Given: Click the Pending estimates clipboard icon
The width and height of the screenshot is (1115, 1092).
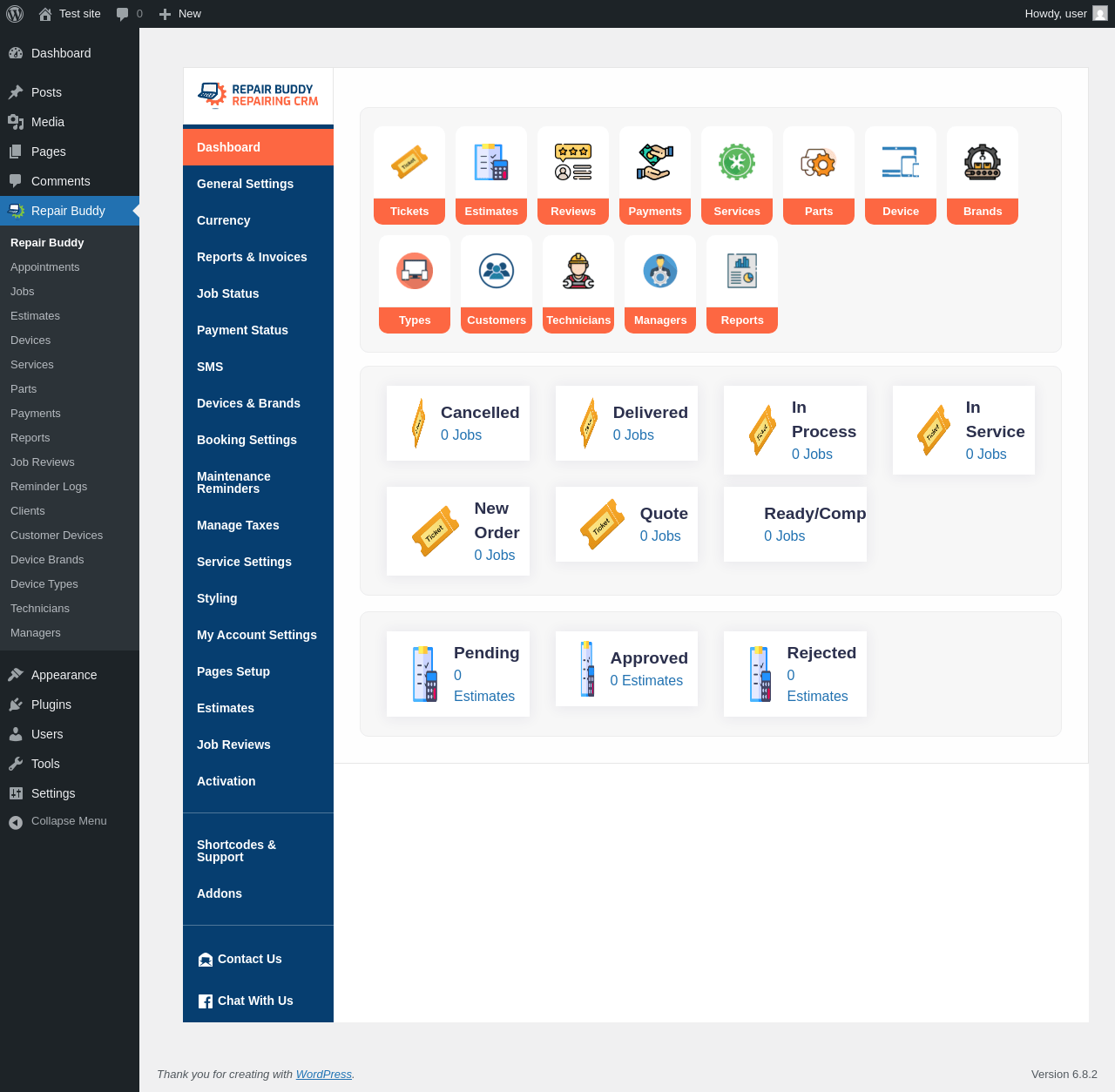Looking at the screenshot, I should pyautogui.click(x=425, y=674).
